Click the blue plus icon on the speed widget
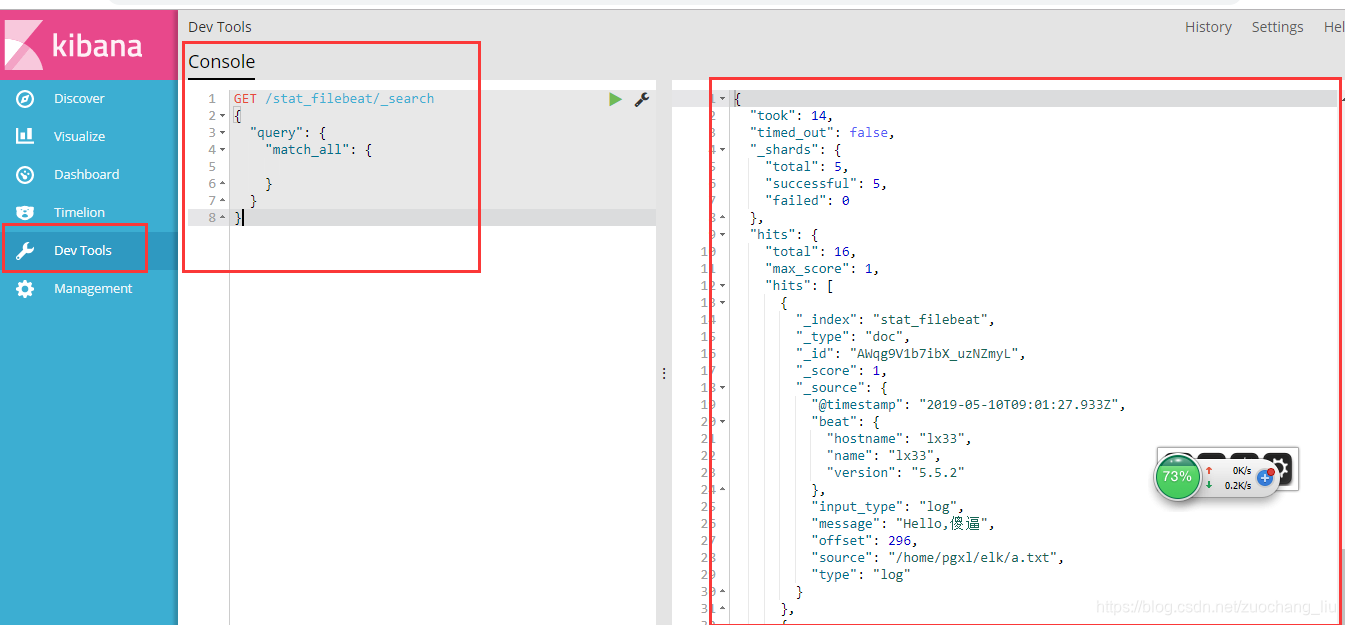1345x625 pixels. tap(1264, 478)
